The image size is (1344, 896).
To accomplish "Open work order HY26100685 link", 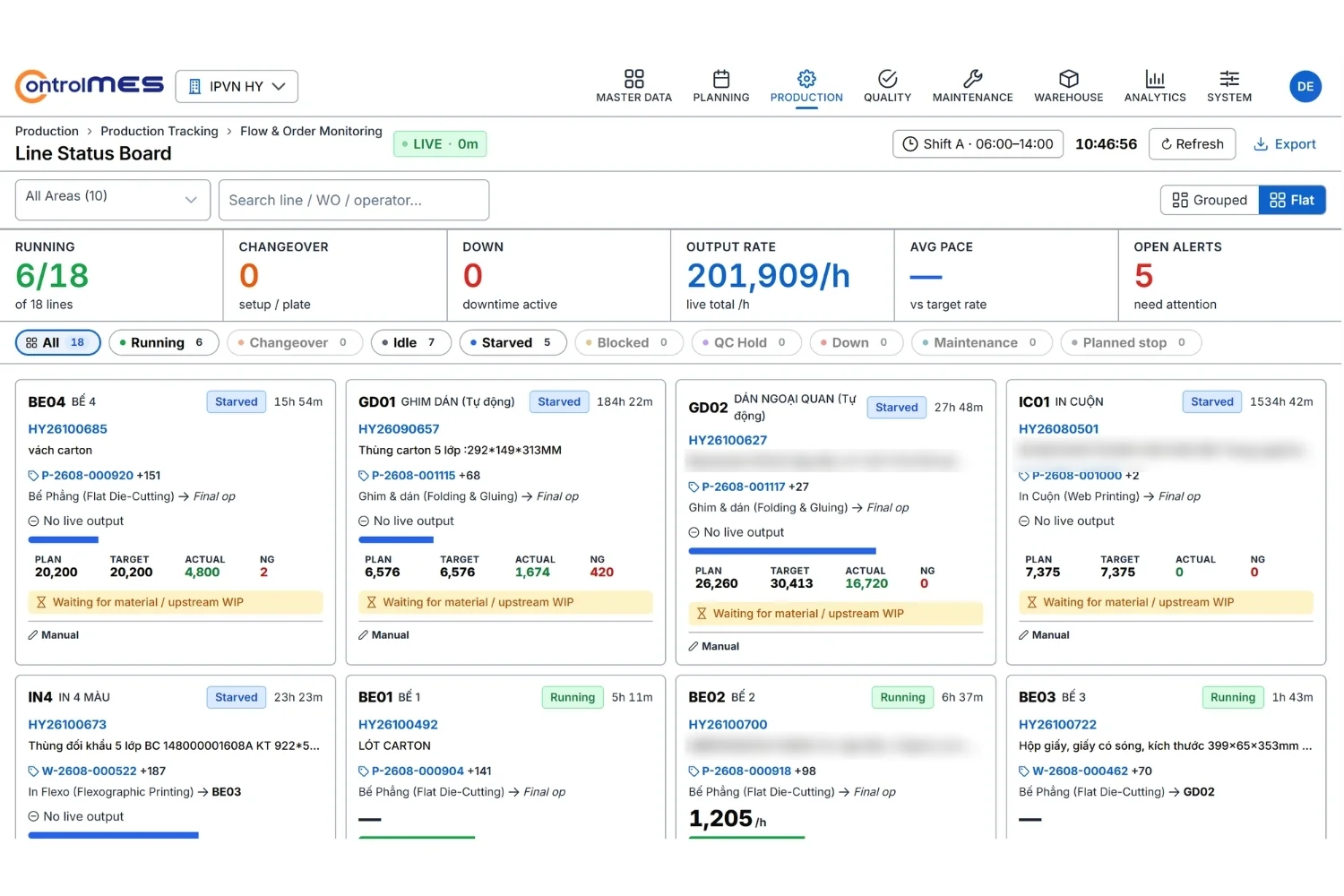I will click(67, 429).
